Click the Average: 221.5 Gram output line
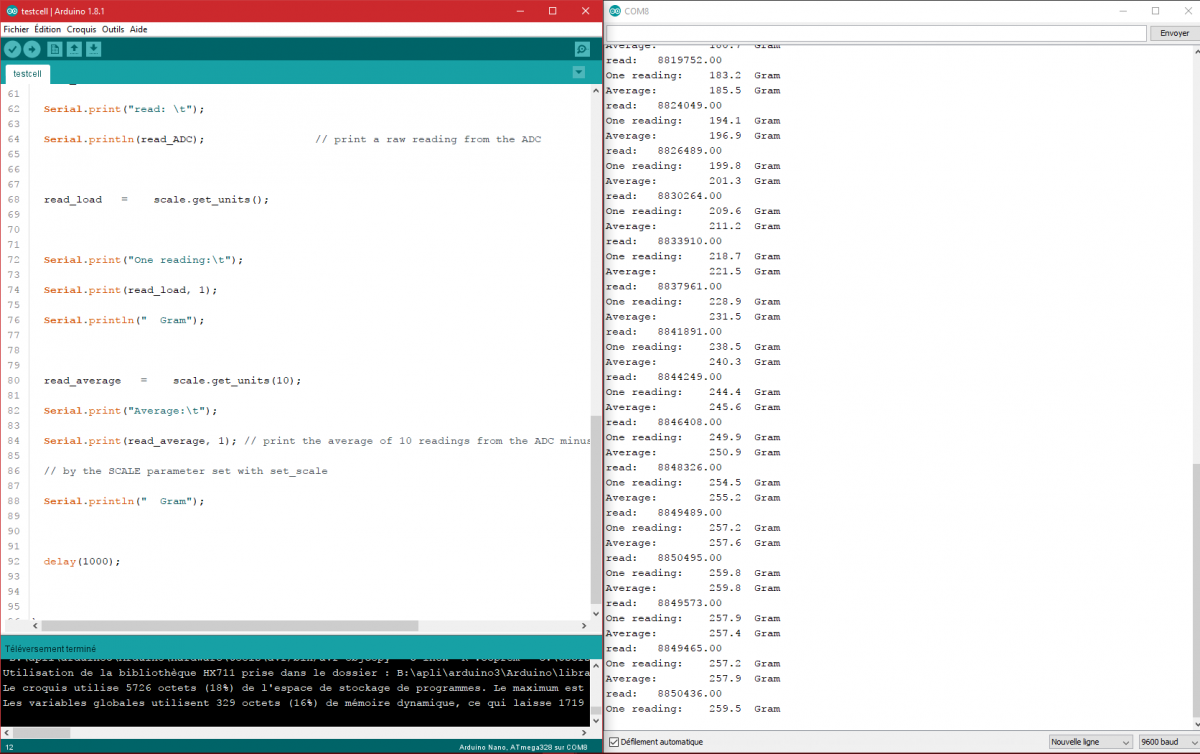Viewport: 1200px width, 754px height. coord(693,271)
